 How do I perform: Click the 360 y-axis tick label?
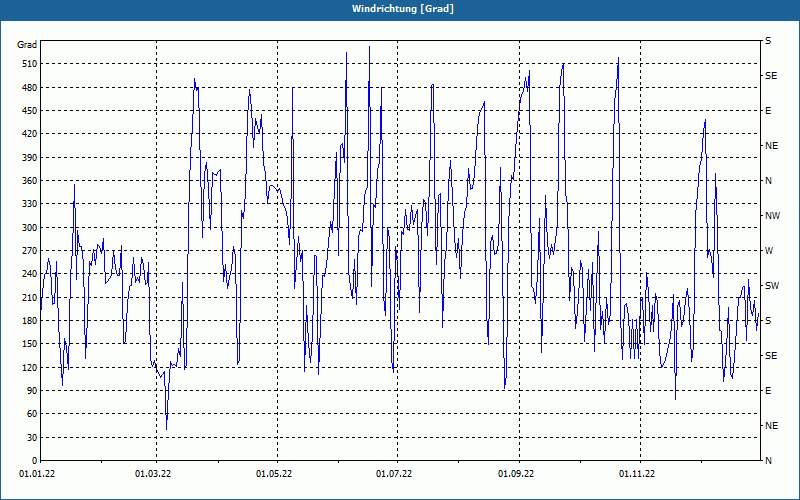(x=30, y=181)
